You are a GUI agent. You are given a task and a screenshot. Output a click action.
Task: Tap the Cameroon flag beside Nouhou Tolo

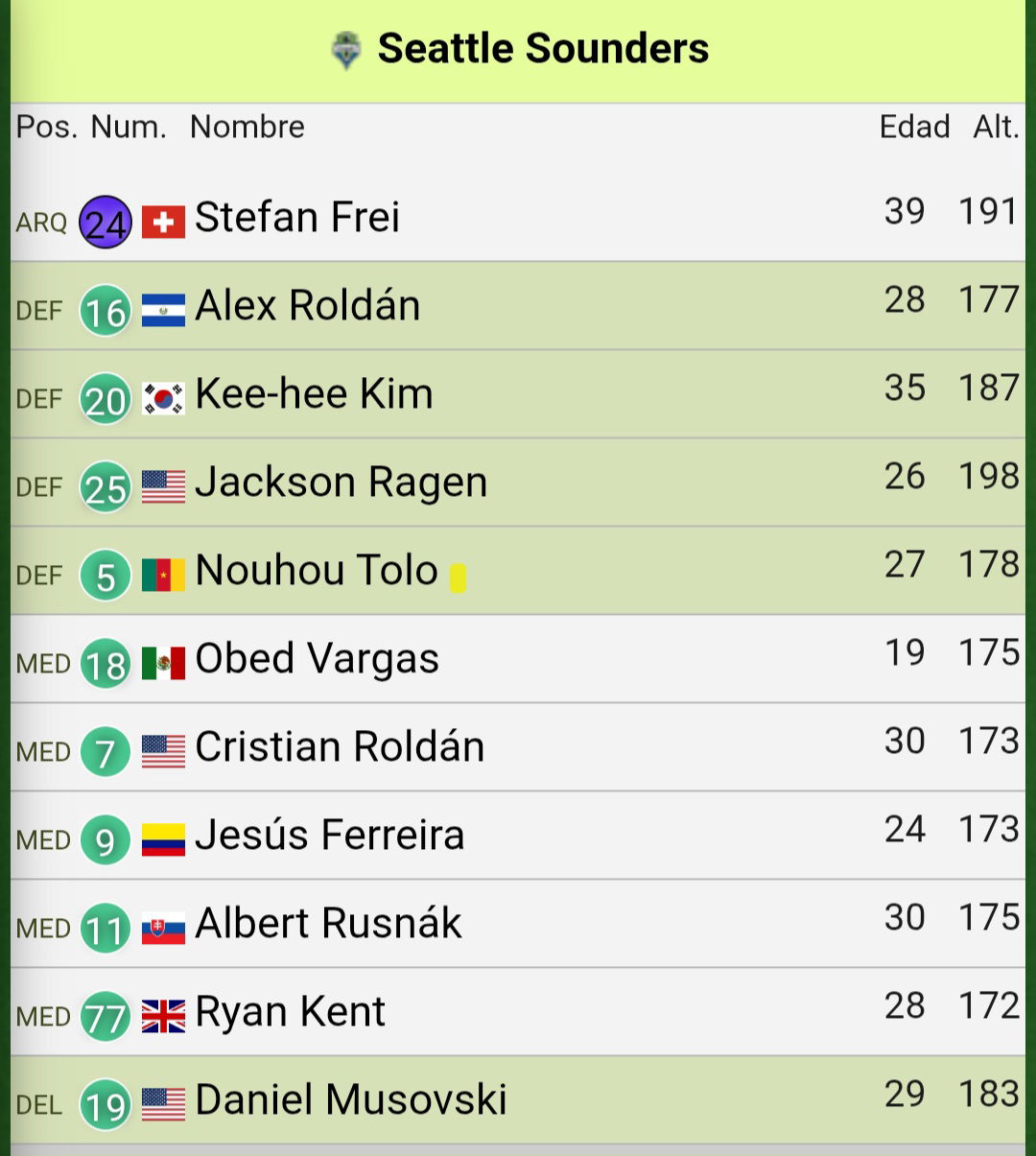[163, 576]
